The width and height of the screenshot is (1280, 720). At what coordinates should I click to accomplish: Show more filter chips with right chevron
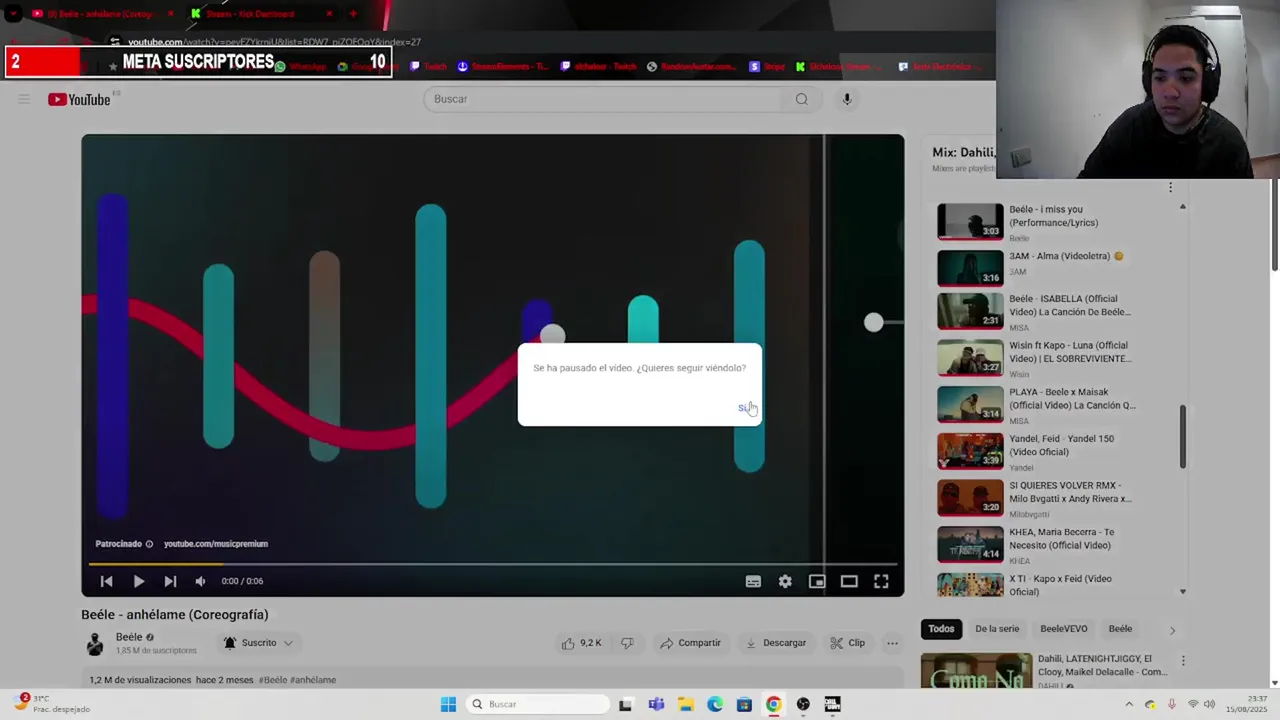pos(1172,630)
